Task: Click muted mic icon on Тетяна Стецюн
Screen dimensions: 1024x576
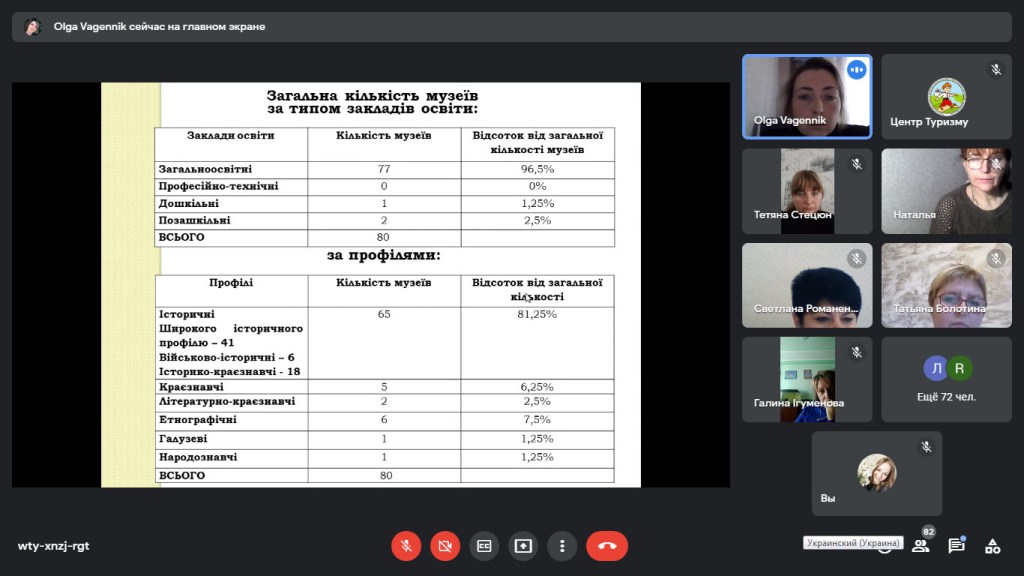Action: coord(856,164)
